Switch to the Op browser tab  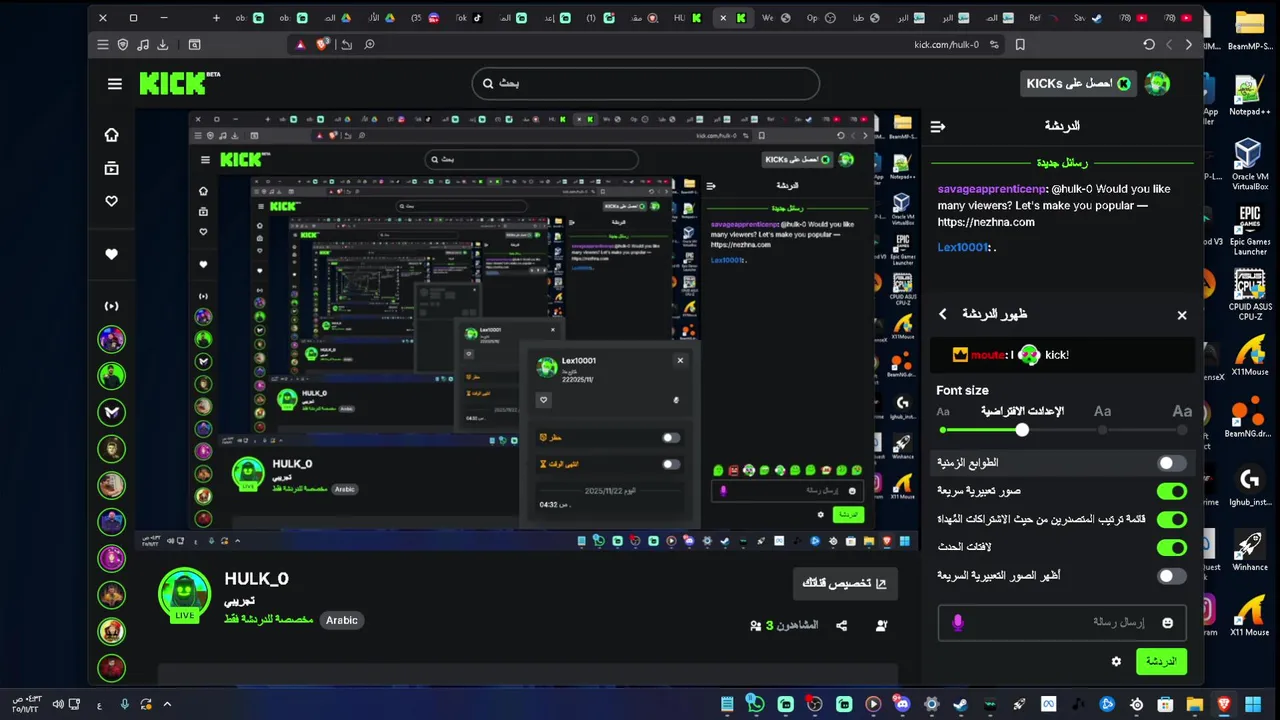[820, 18]
